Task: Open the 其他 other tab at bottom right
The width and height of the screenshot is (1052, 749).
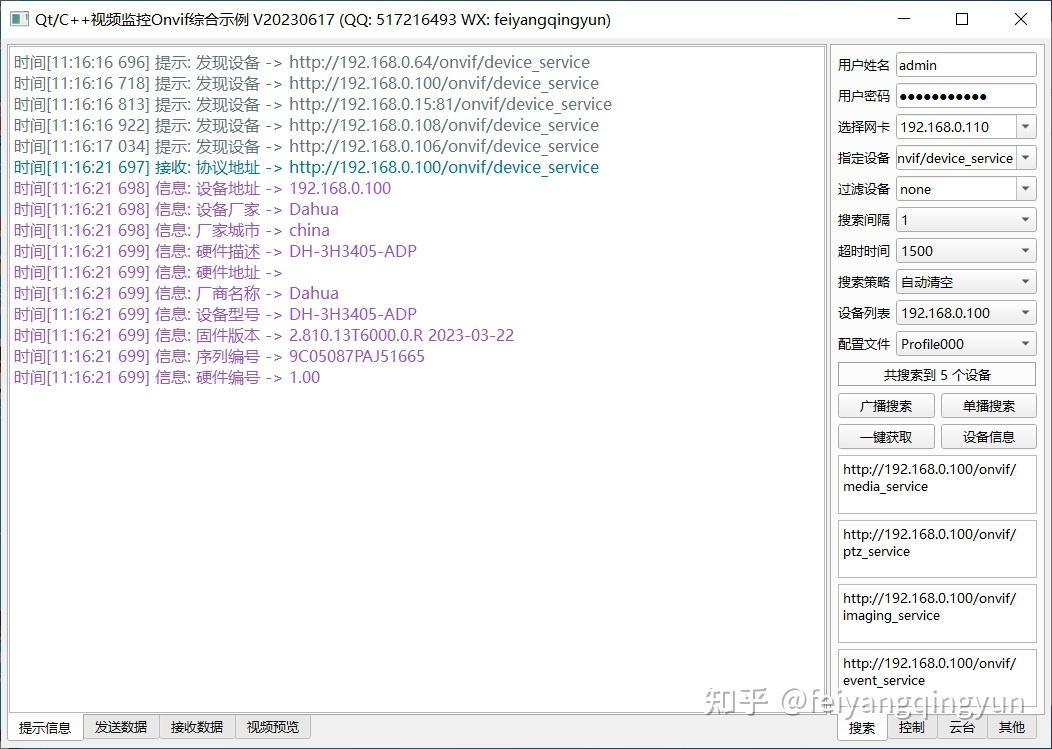Action: point(1011,727)
